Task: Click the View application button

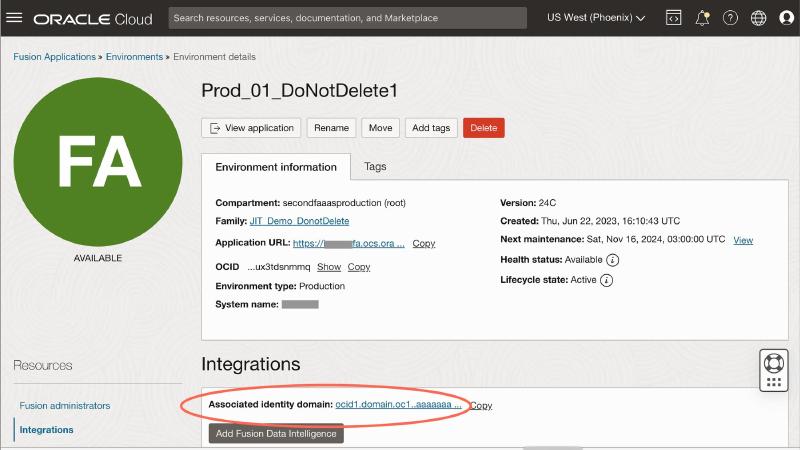Action: pos(251,128)
